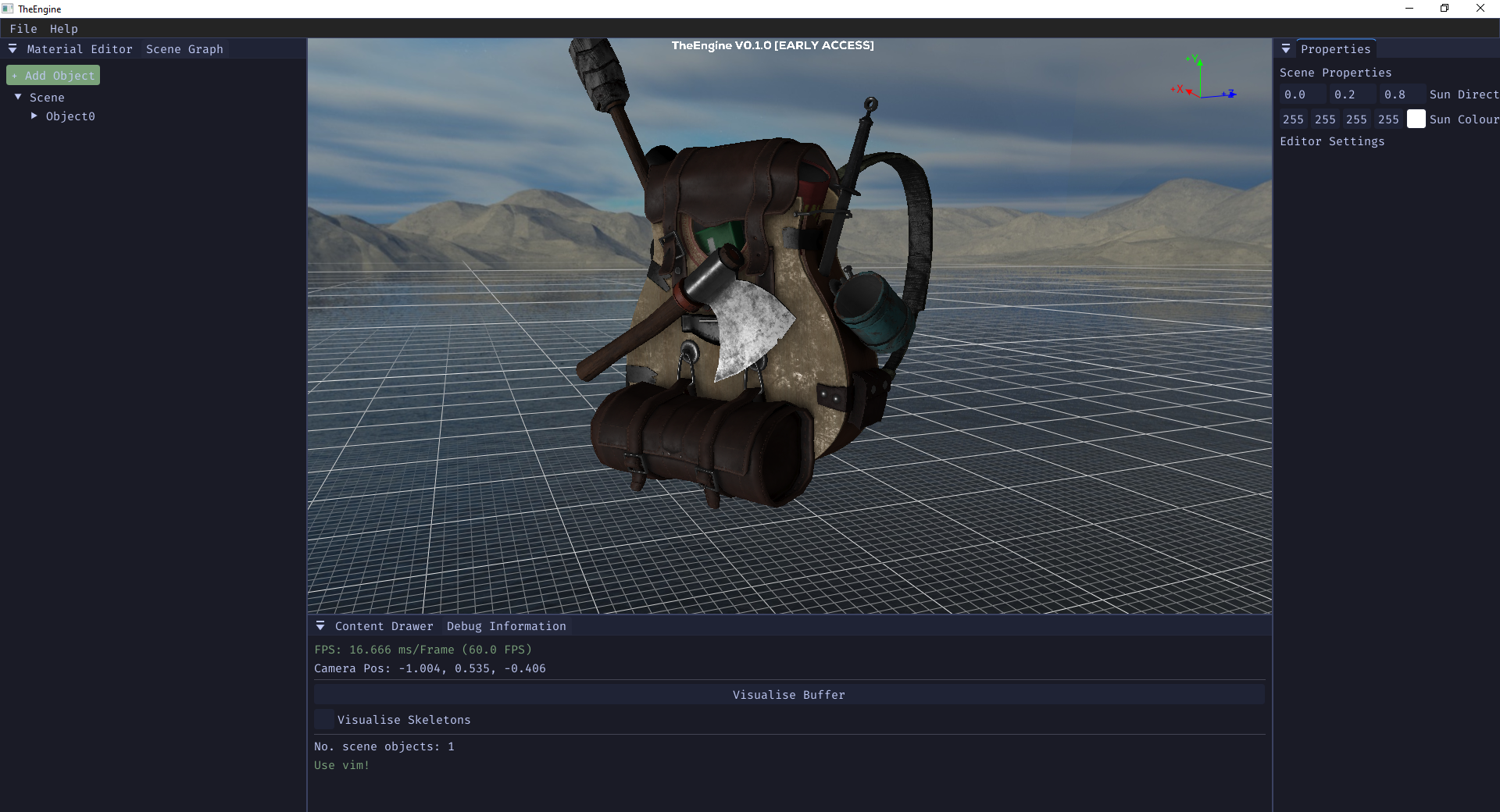The image size is (1500, 812).
Task: Edit the Sun Direction 0.8 field
Action: pos(1402,94)
